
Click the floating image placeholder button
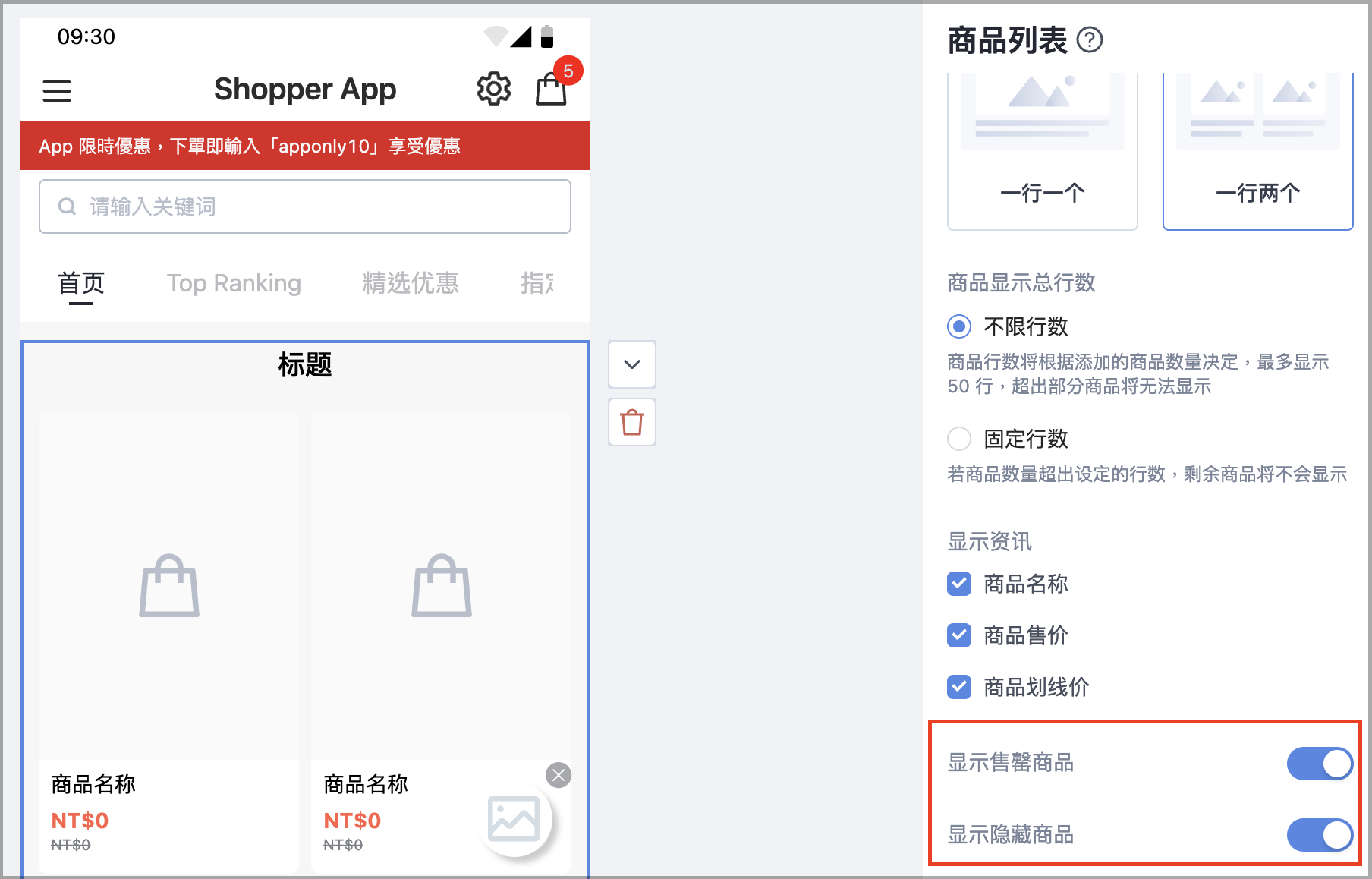point(514,820)
